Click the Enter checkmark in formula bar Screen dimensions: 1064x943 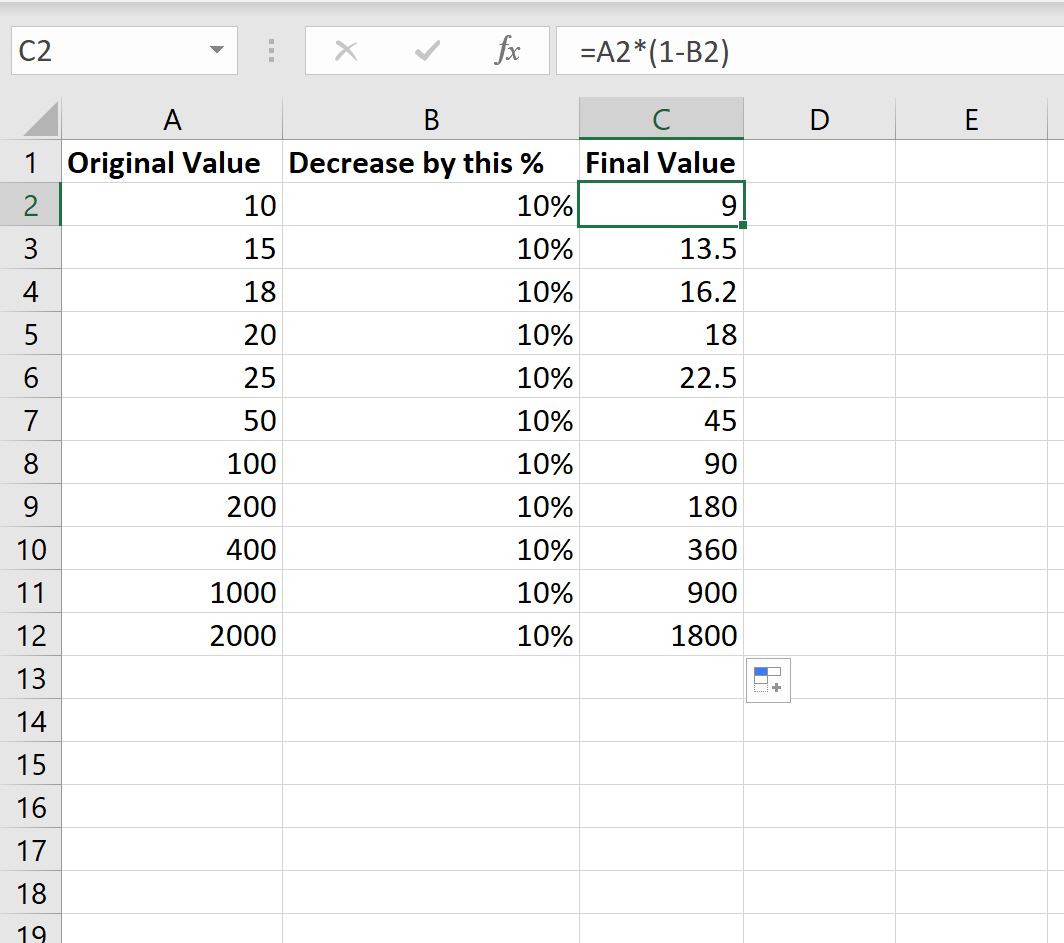(x=426, y=51)
